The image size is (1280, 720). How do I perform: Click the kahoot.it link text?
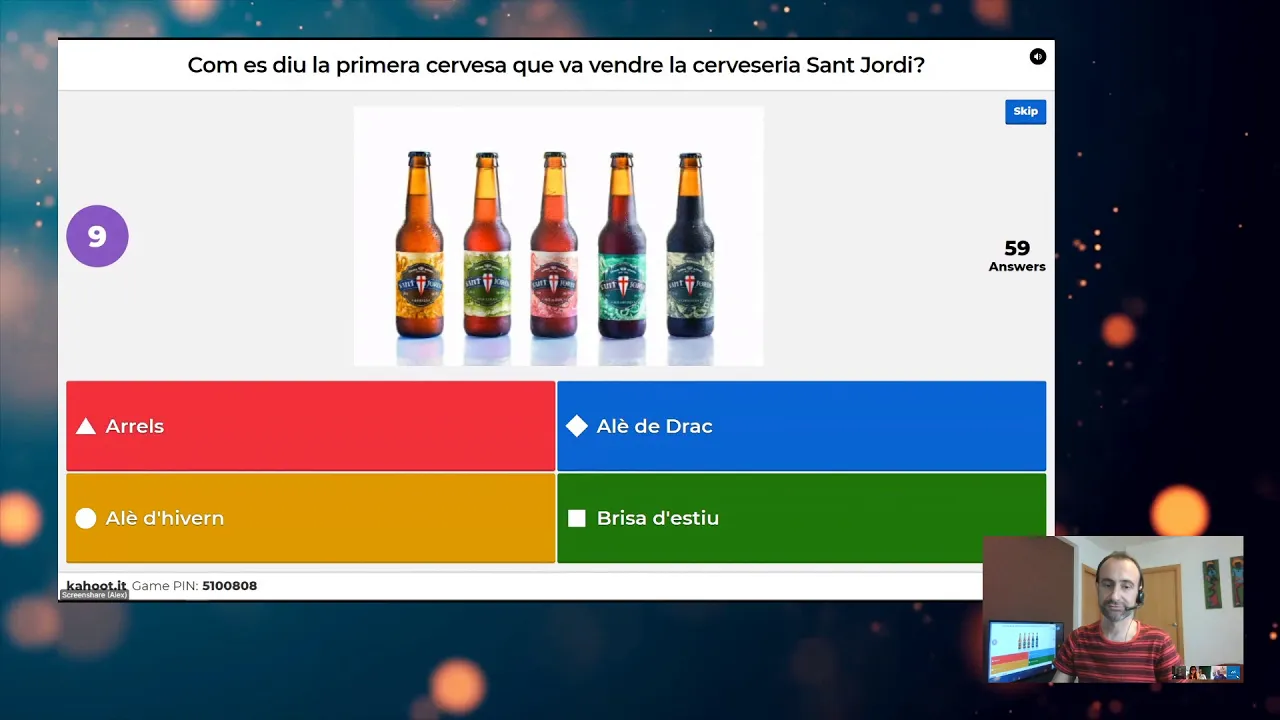click(x=96, y=586)
